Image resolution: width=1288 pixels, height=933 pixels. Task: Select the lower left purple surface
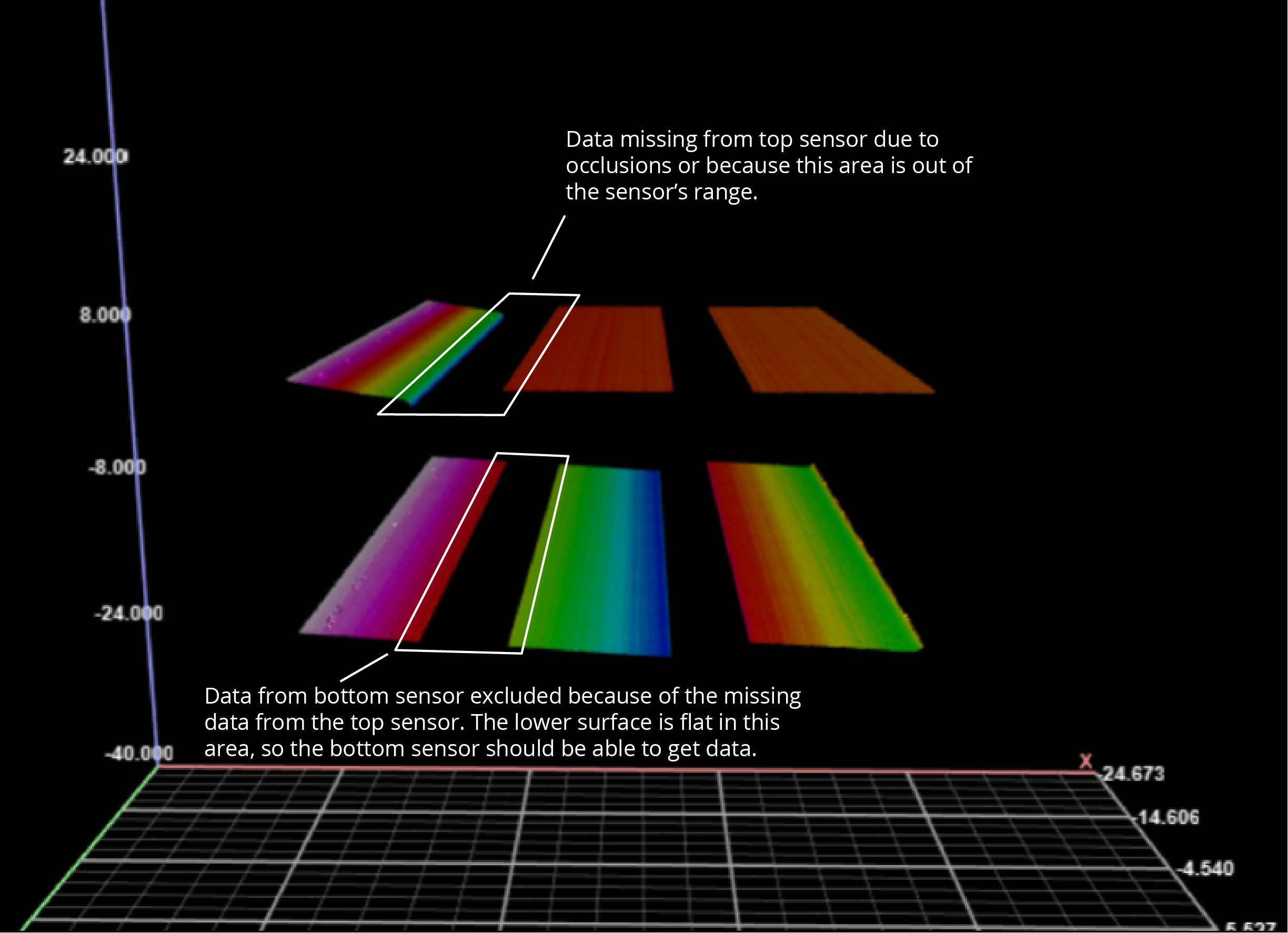click(392, 551)
